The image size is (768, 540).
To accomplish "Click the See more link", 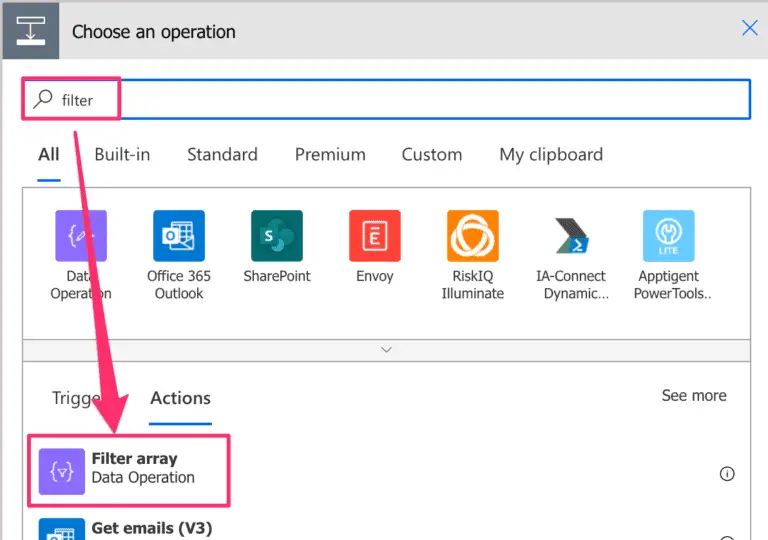I will [694, 396].
